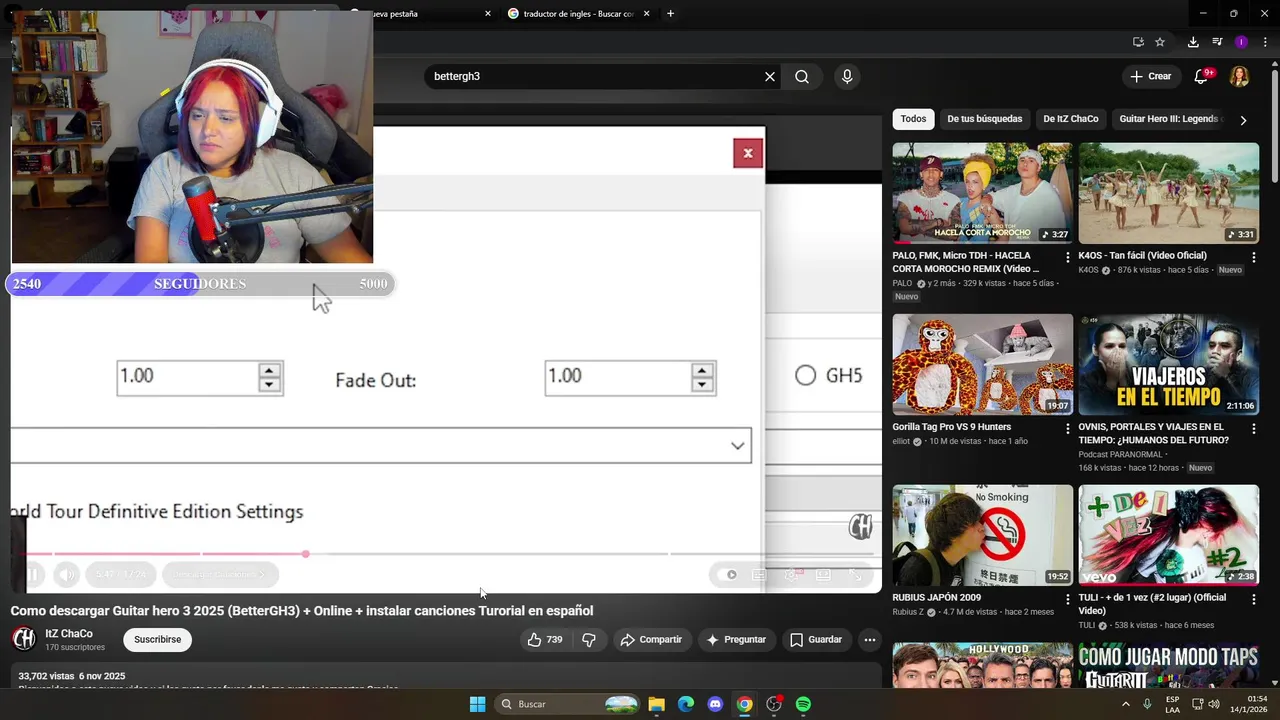Open the ItZ ChaCo channel link
This screenshot has width=1280, height=720.
[x=69, y=634]
